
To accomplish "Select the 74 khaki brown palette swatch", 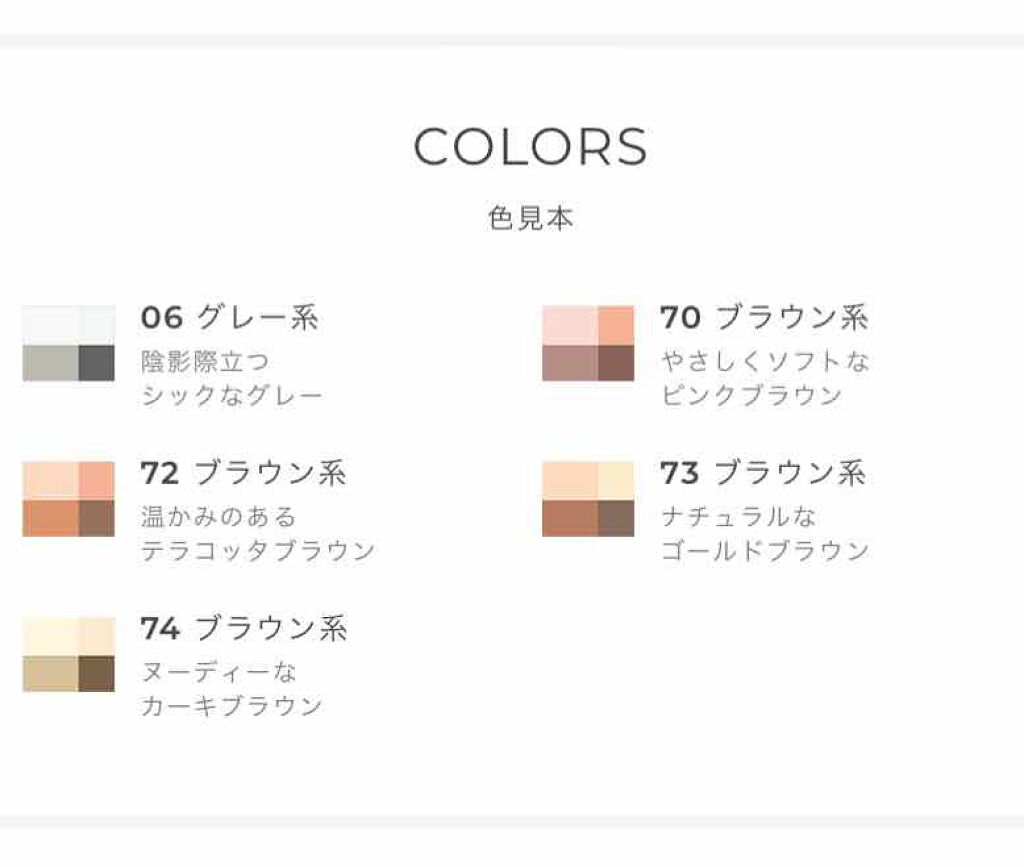I will click(x=68, y=654).
